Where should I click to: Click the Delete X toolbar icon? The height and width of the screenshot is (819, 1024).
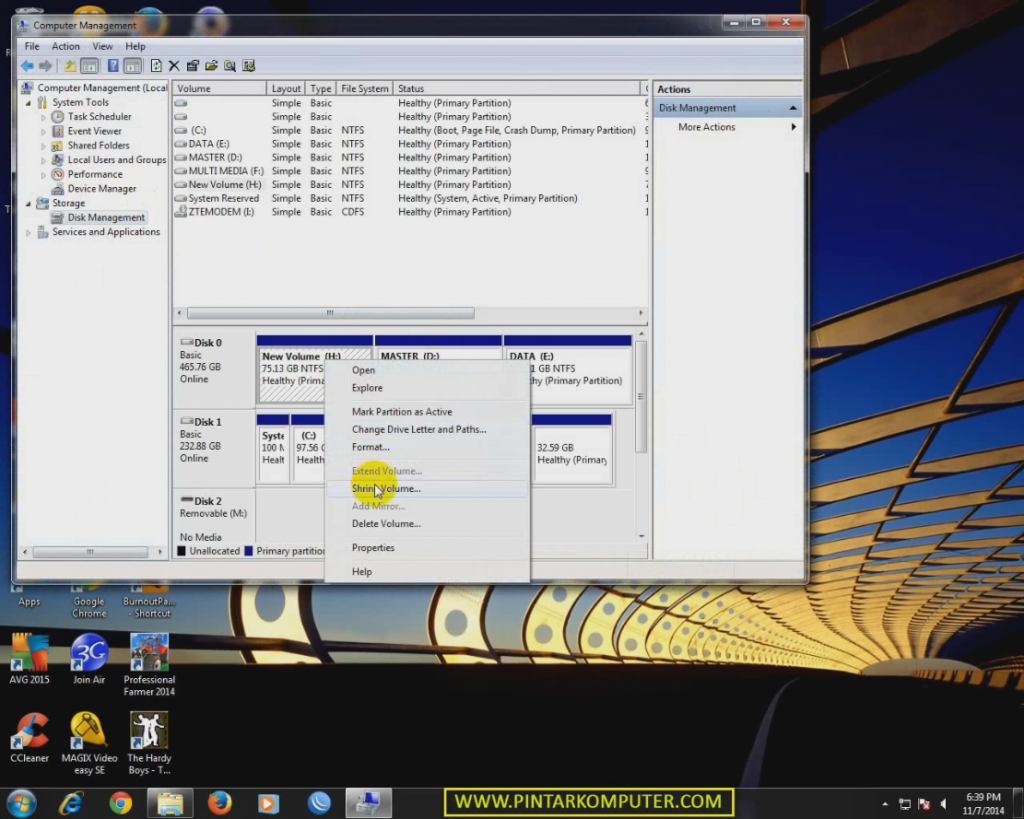point(174,66)
